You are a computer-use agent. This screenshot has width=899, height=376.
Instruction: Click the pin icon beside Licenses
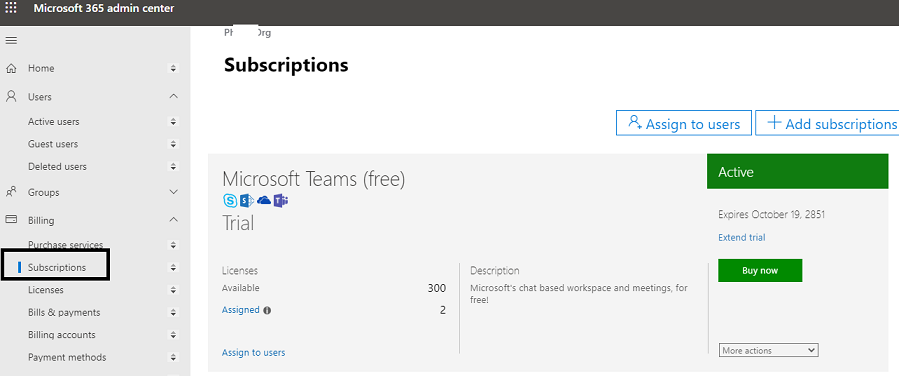pos(173,290)
